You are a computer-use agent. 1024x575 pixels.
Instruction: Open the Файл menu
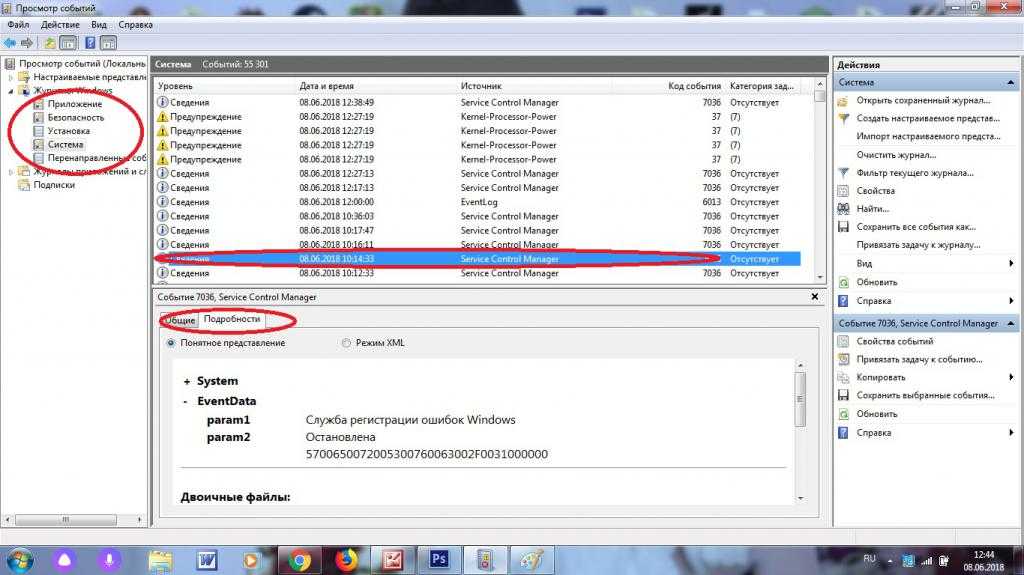[18, 24]
